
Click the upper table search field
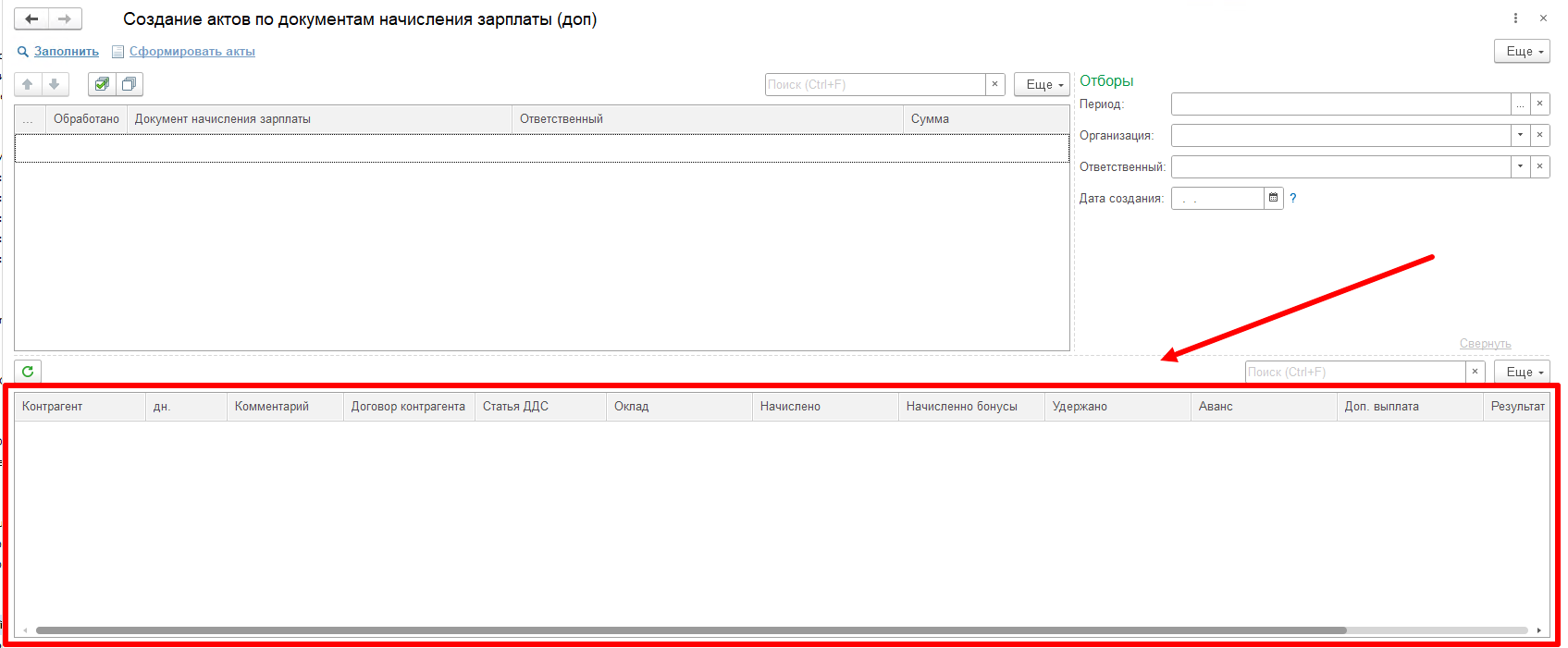click(875, 84)
